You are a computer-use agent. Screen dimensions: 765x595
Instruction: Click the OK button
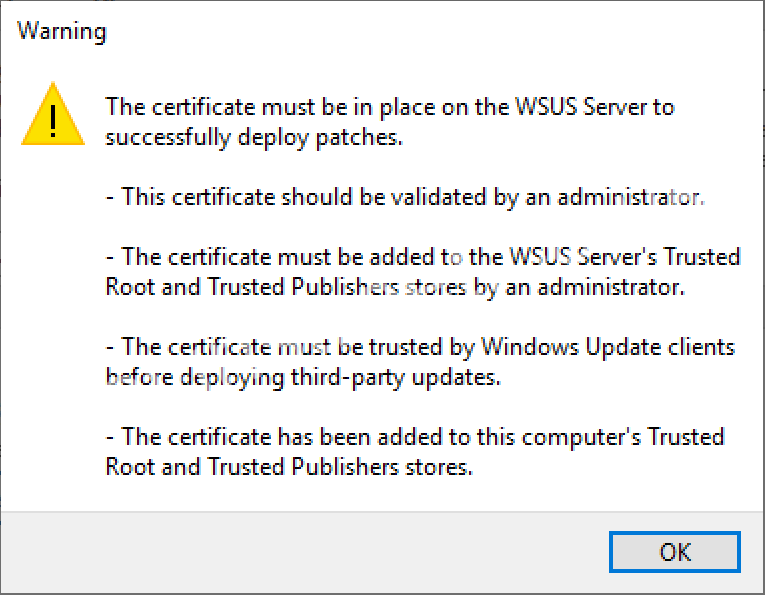(675, 552)
